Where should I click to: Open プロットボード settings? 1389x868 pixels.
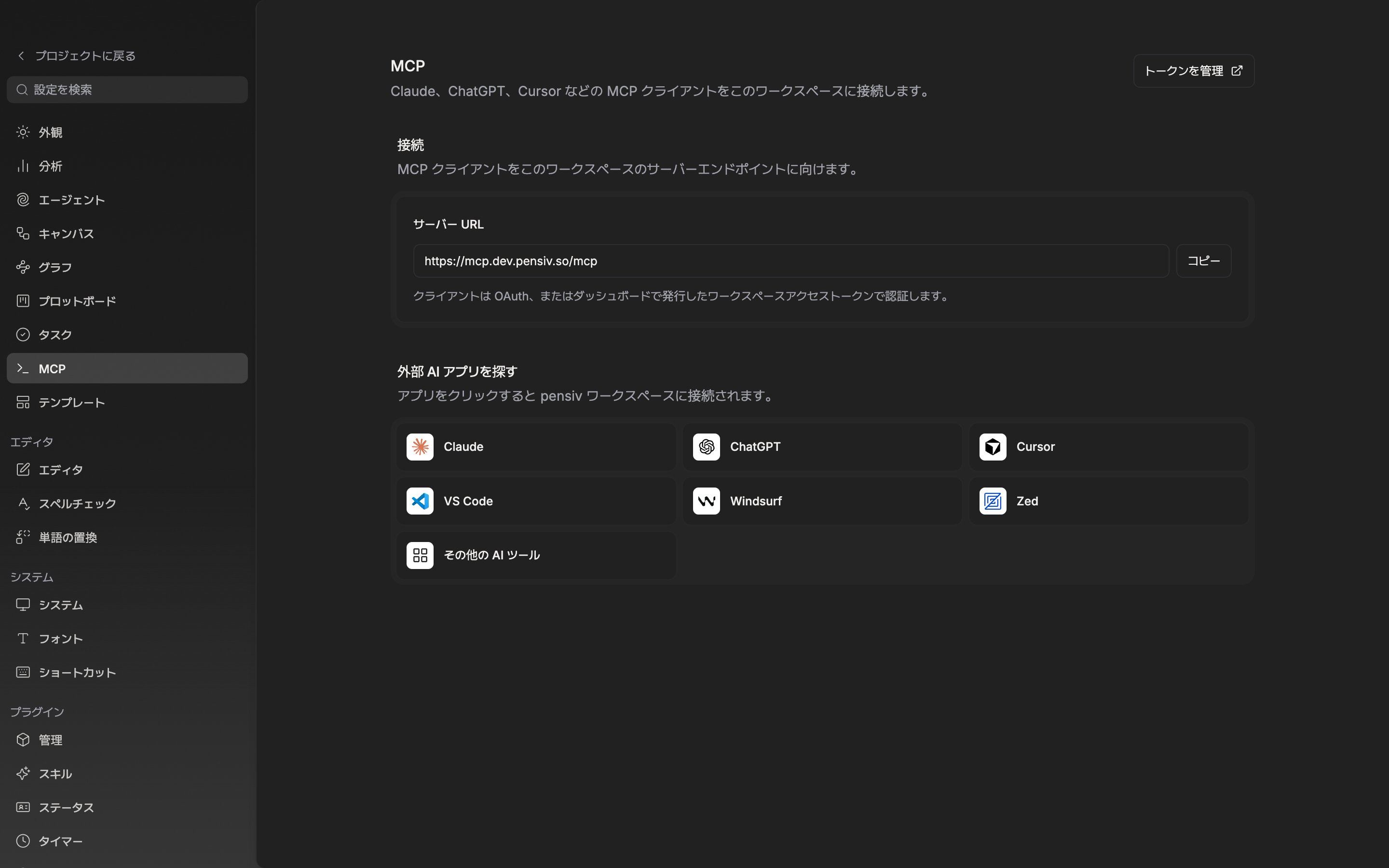[x=127, y=301]
